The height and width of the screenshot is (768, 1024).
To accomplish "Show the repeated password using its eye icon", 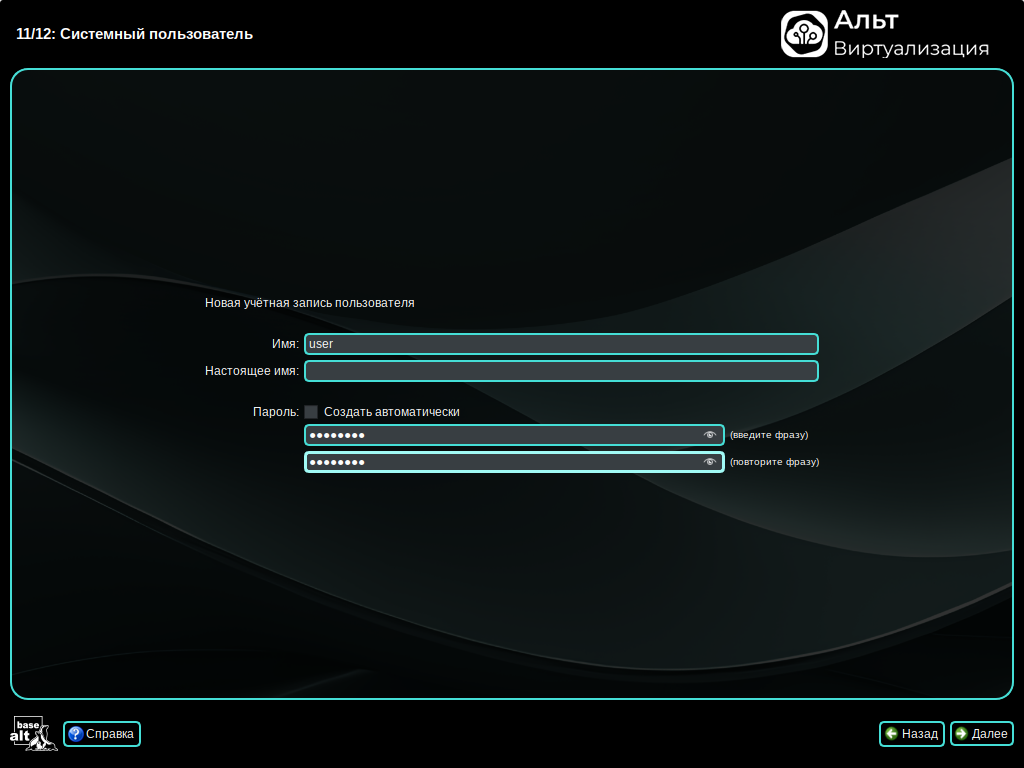I will [710, 462].
